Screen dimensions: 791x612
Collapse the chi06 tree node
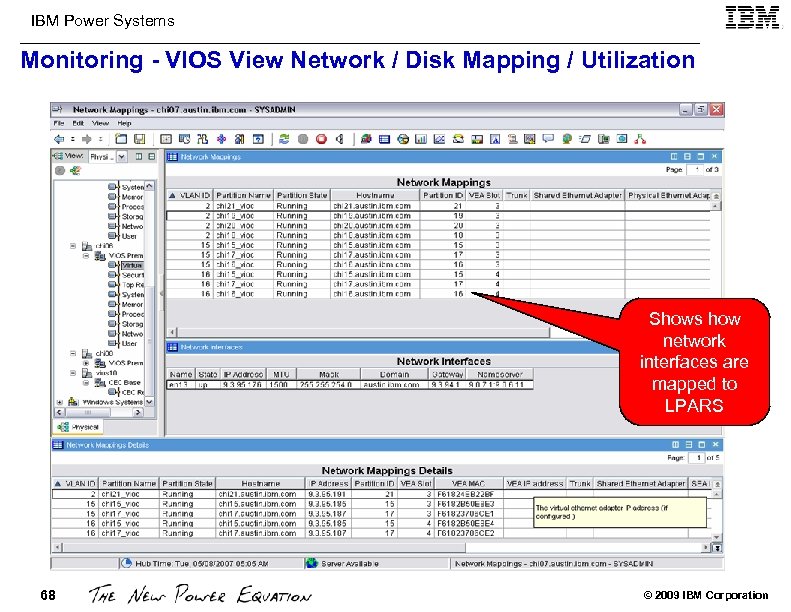[73, 246]
